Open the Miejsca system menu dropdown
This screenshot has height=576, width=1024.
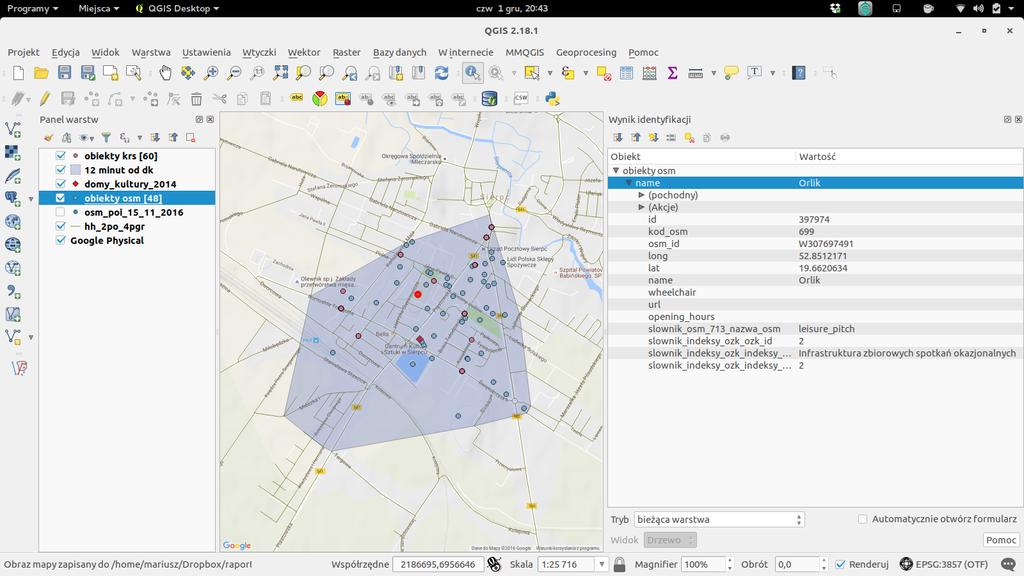(x=99, y=8)
